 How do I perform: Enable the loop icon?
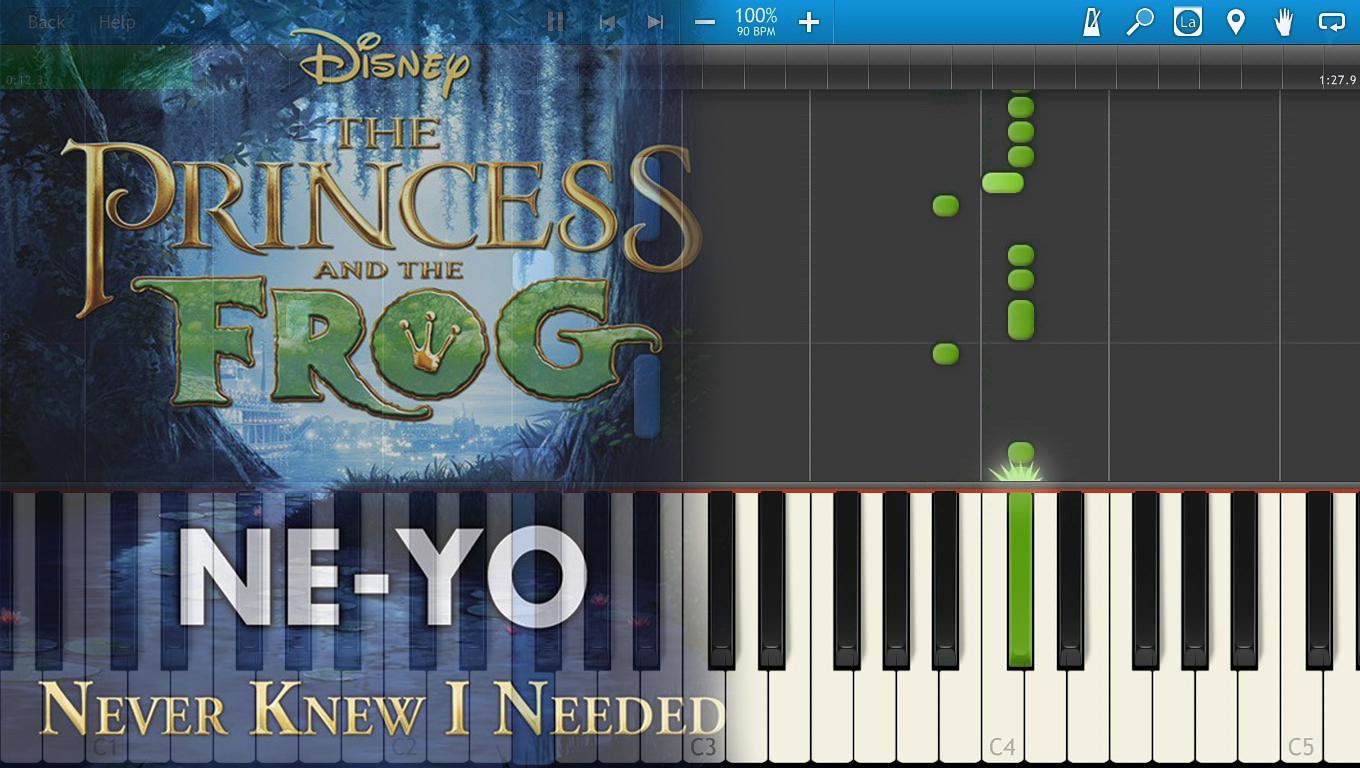pyautogui.click(x=1332, y=22)
